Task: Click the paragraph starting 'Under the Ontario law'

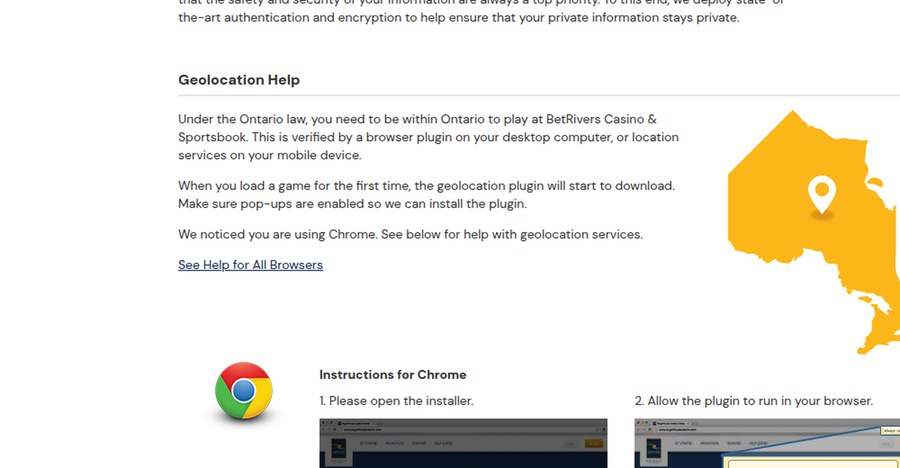Action: tap(428, 137)
